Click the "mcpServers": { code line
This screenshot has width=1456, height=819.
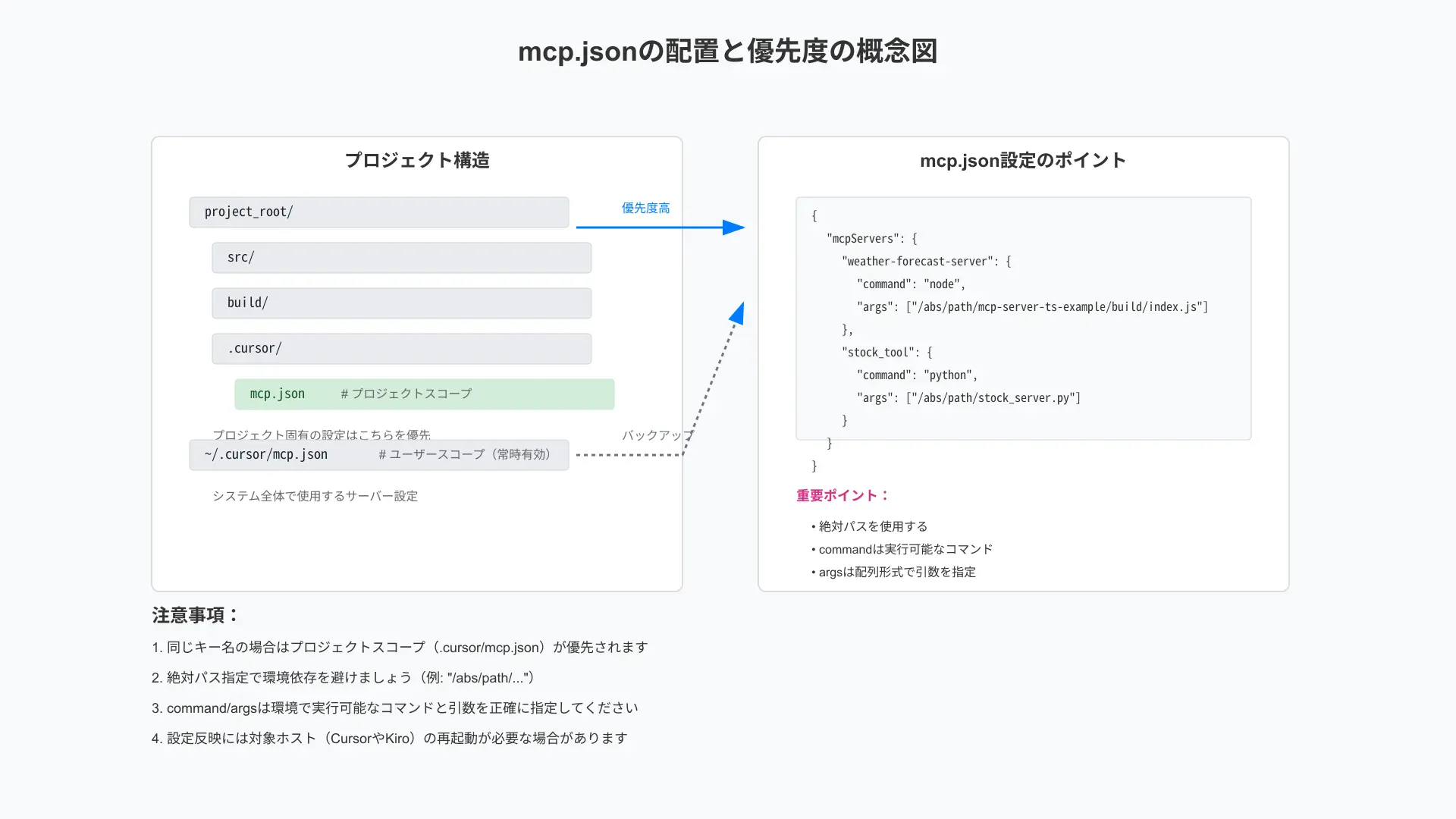[x=872, y=238]
